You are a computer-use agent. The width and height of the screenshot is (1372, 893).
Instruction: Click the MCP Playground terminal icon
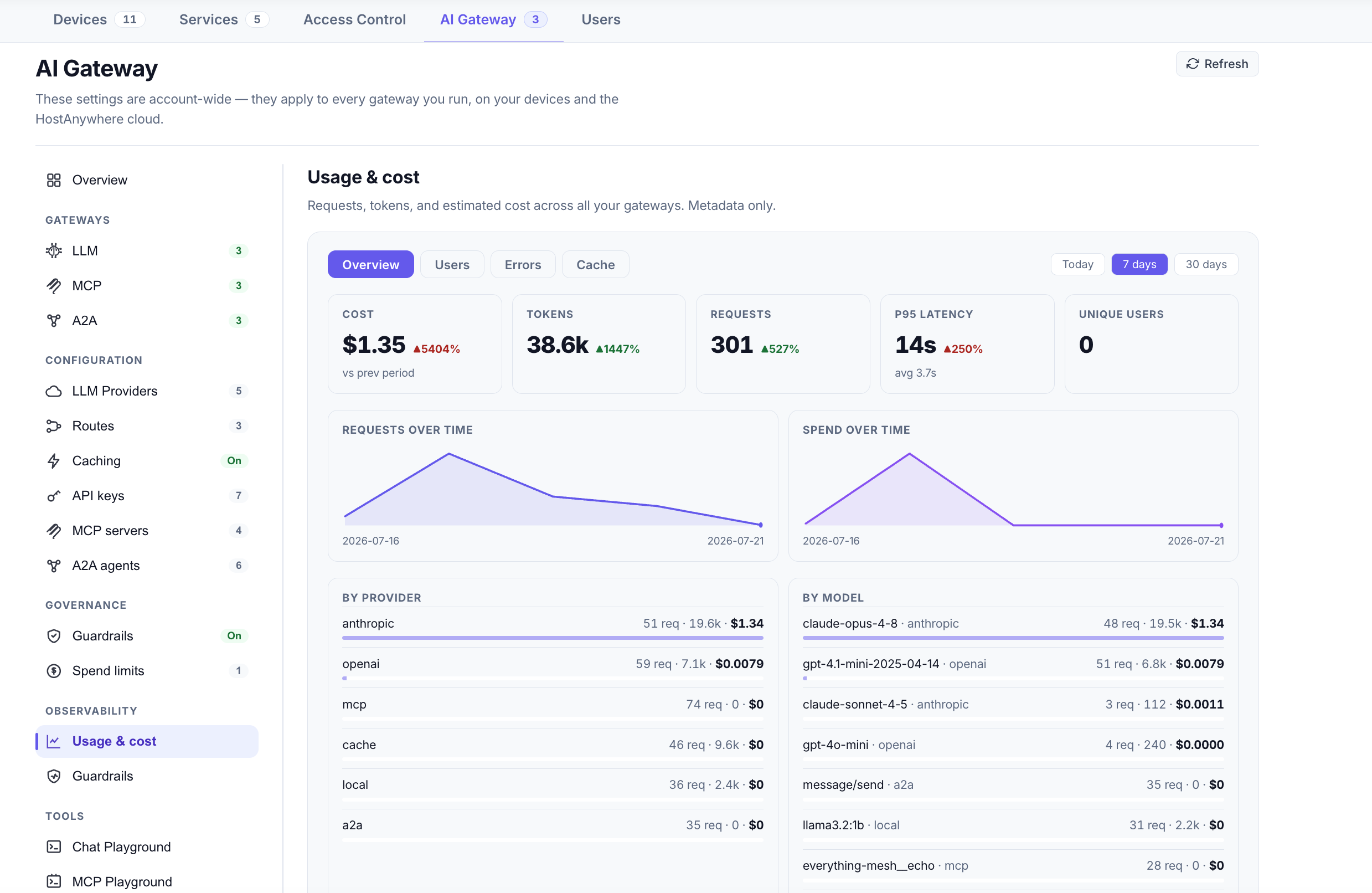[54, 881]
